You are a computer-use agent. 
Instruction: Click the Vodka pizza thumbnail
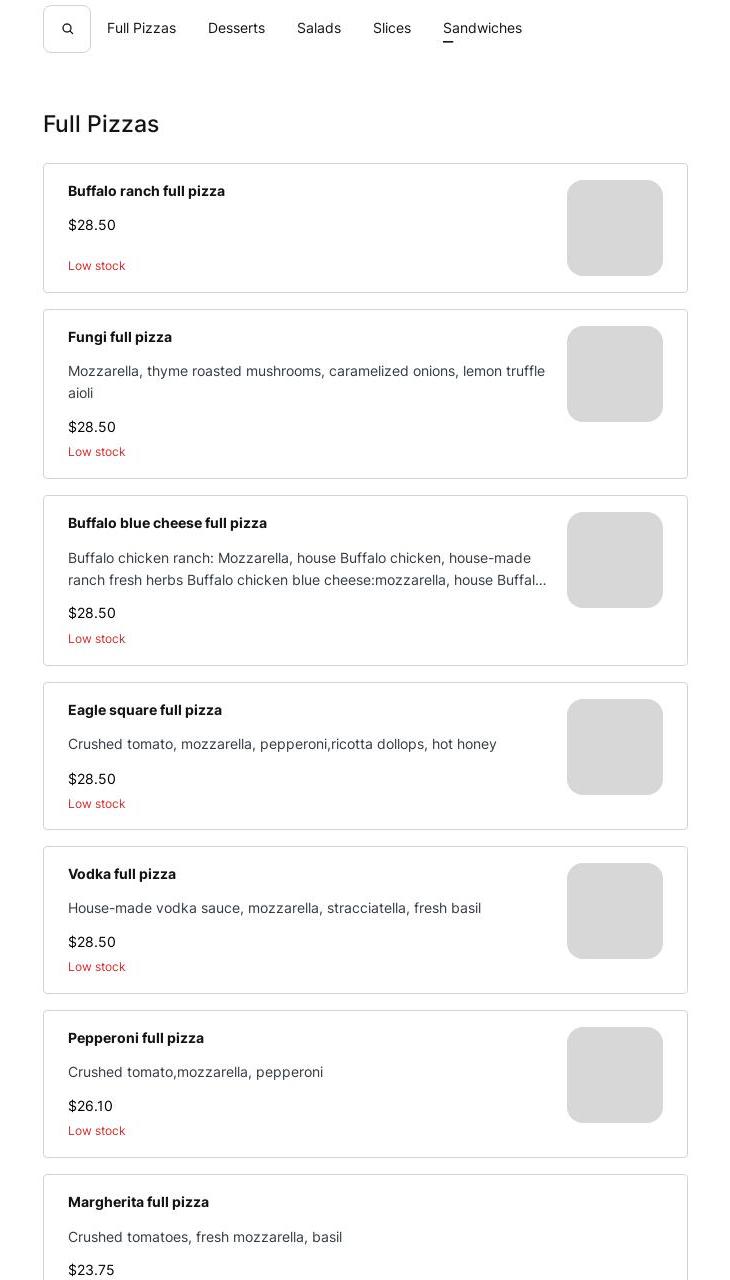pyautogui.click(x=614, y=911)
